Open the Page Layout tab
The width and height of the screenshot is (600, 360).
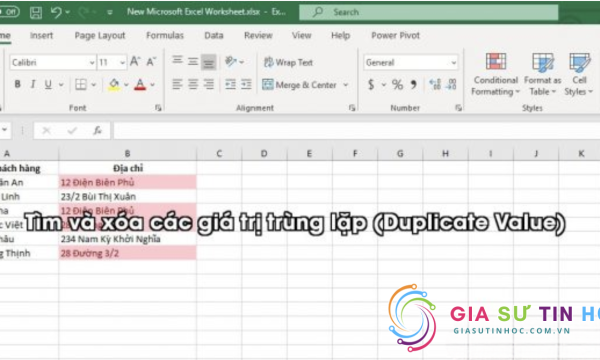click(100, 36)
